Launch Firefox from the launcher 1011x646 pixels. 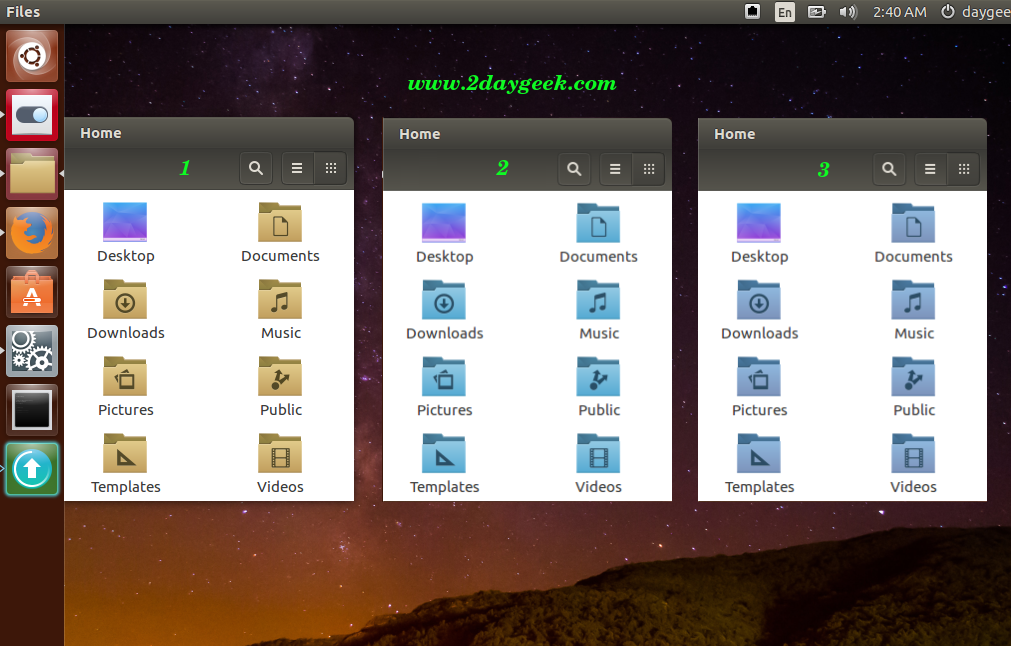click(33, 233)
